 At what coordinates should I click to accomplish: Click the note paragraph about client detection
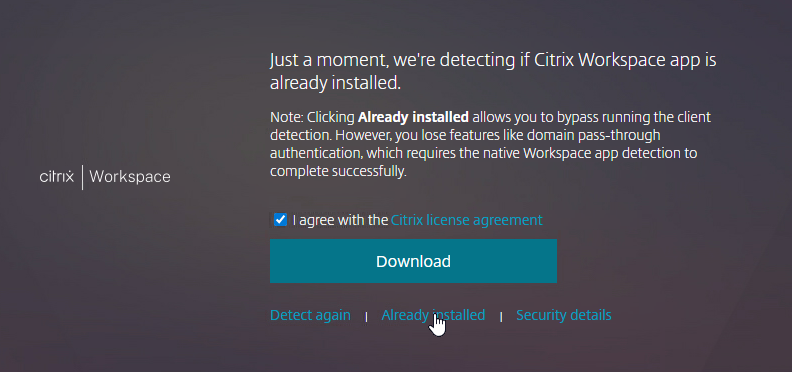point(490,145)
